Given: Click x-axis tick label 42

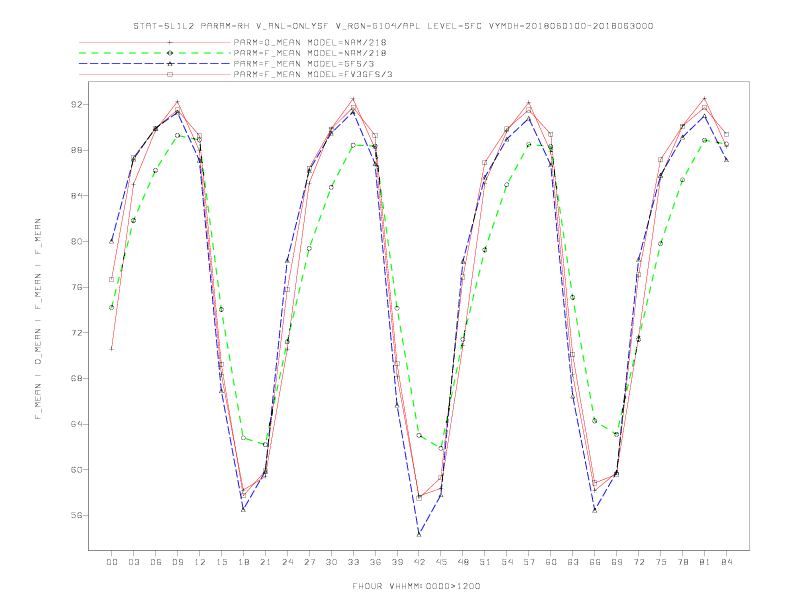Looking at the screenshot, I should (419, 562).
